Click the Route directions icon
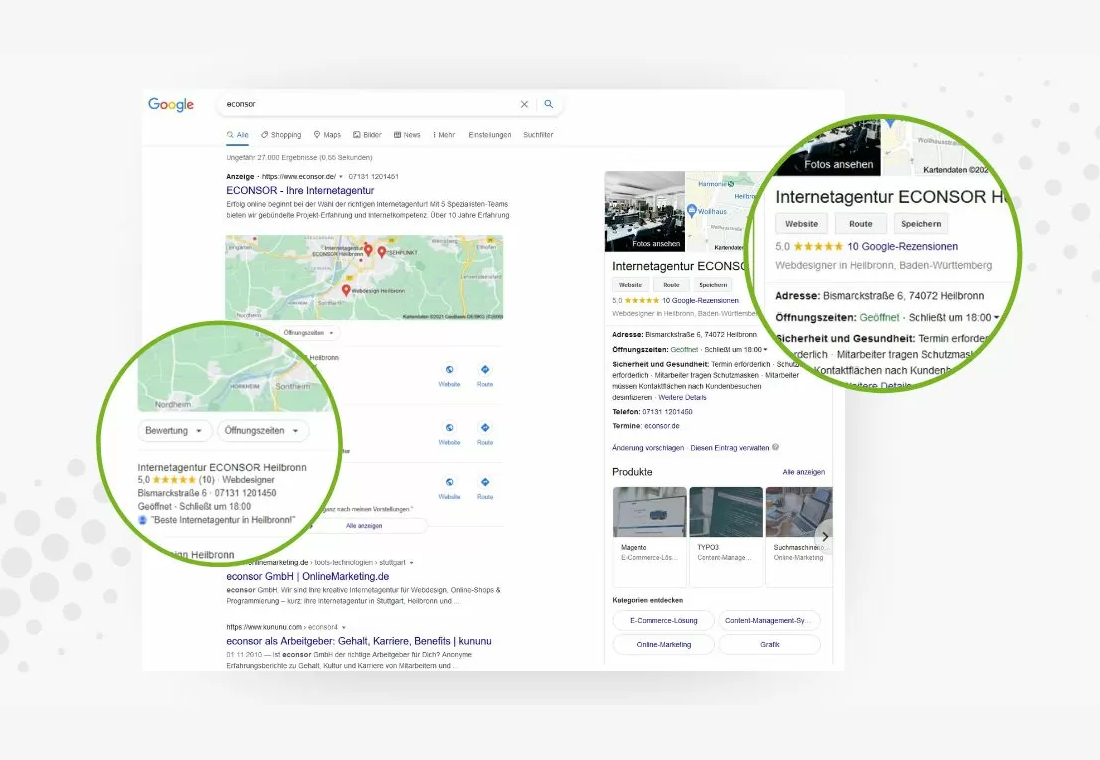The image size is (1100, 760). [486, 371]
